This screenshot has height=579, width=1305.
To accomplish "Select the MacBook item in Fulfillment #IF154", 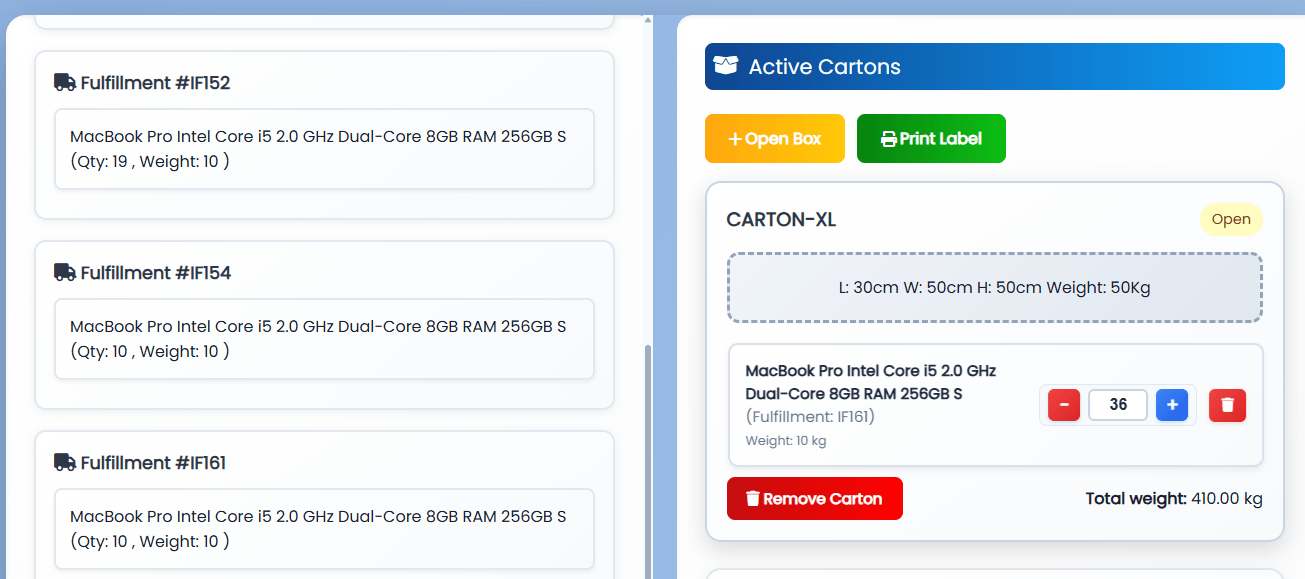I will pos(324,339).
